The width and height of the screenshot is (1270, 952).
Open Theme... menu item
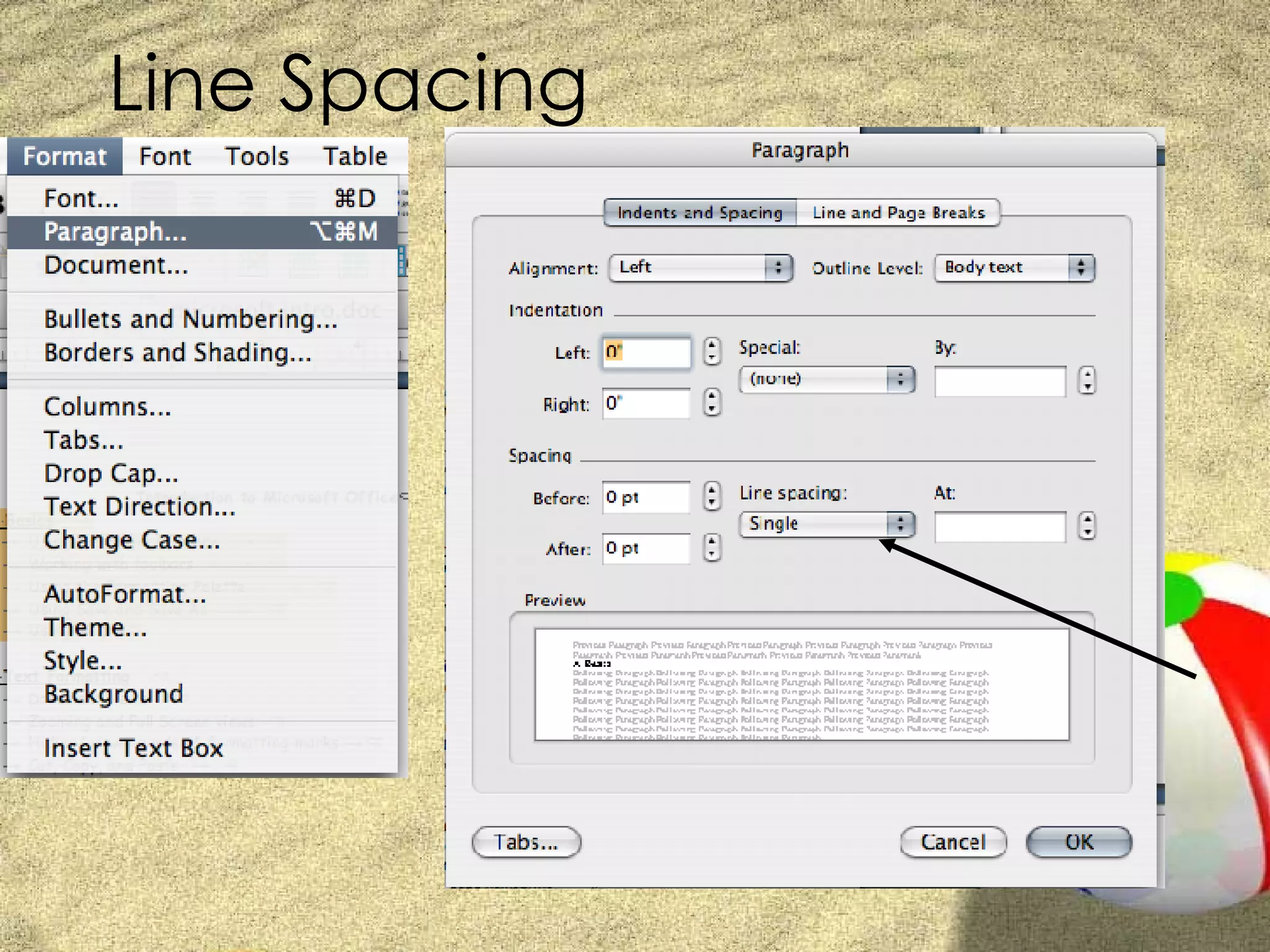click(x=202, y=628)
